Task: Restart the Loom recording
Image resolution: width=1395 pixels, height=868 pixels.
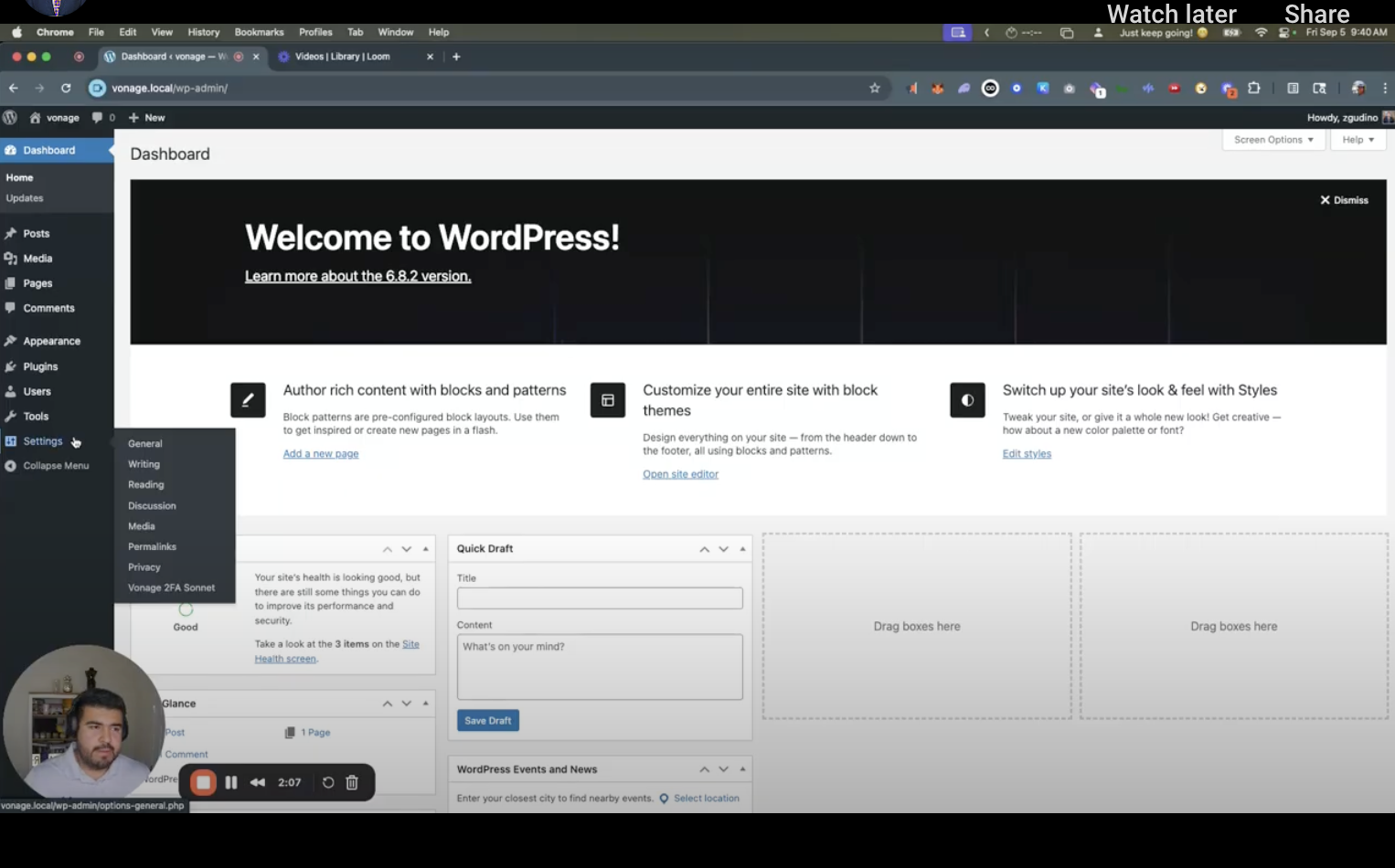Action: click(328, 783)
